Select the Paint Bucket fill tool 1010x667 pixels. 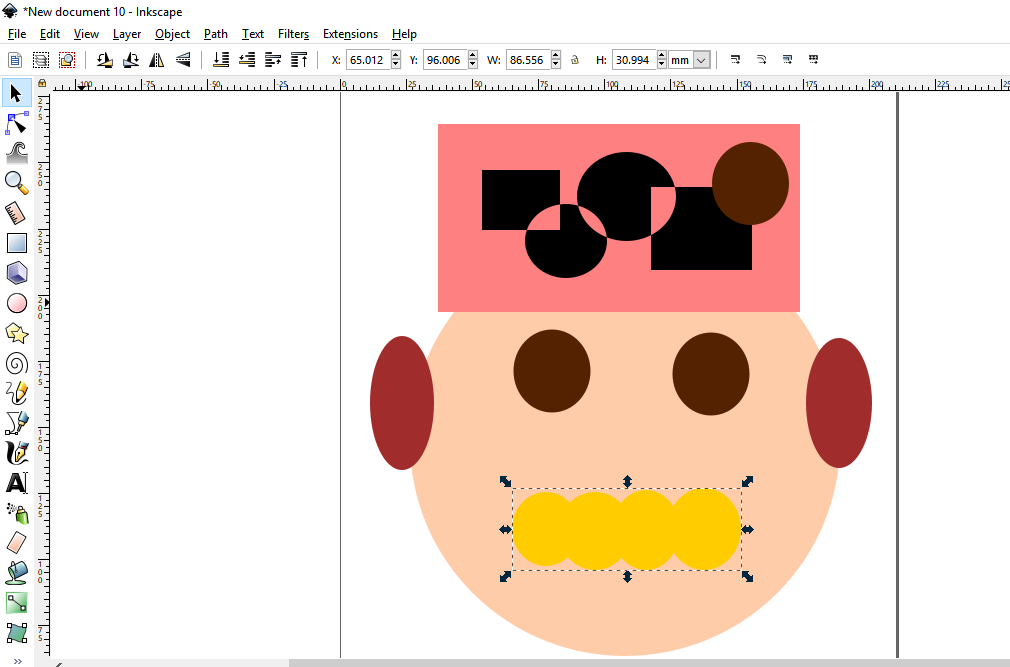[17, 573]
